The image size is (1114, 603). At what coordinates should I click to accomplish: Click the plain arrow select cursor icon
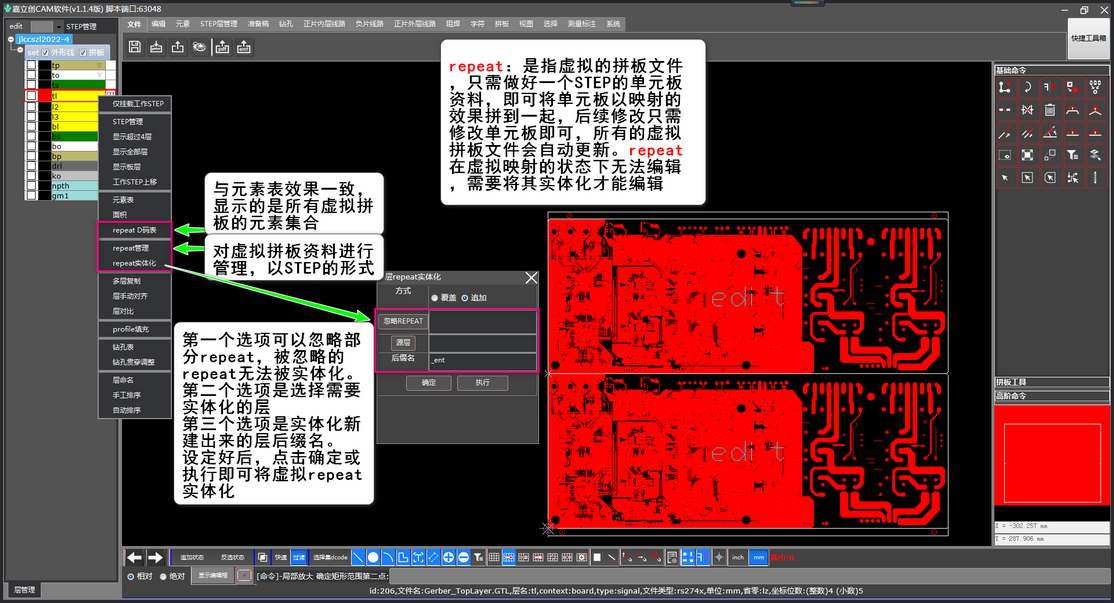1005,178
